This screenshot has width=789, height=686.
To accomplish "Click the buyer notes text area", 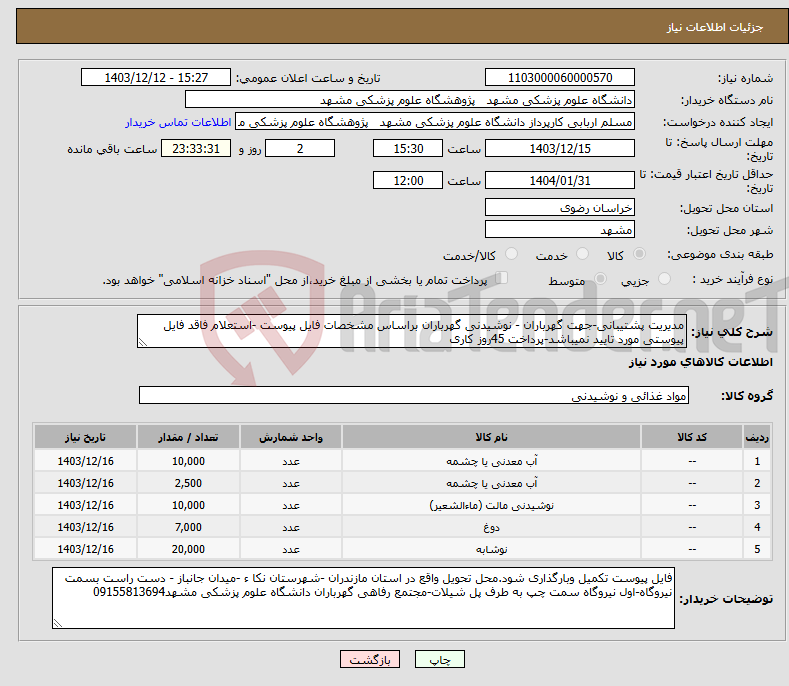I will (363, 598).
